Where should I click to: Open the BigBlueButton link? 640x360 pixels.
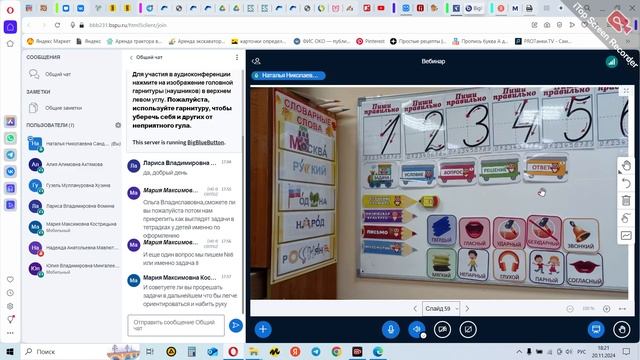click(206, 142)
